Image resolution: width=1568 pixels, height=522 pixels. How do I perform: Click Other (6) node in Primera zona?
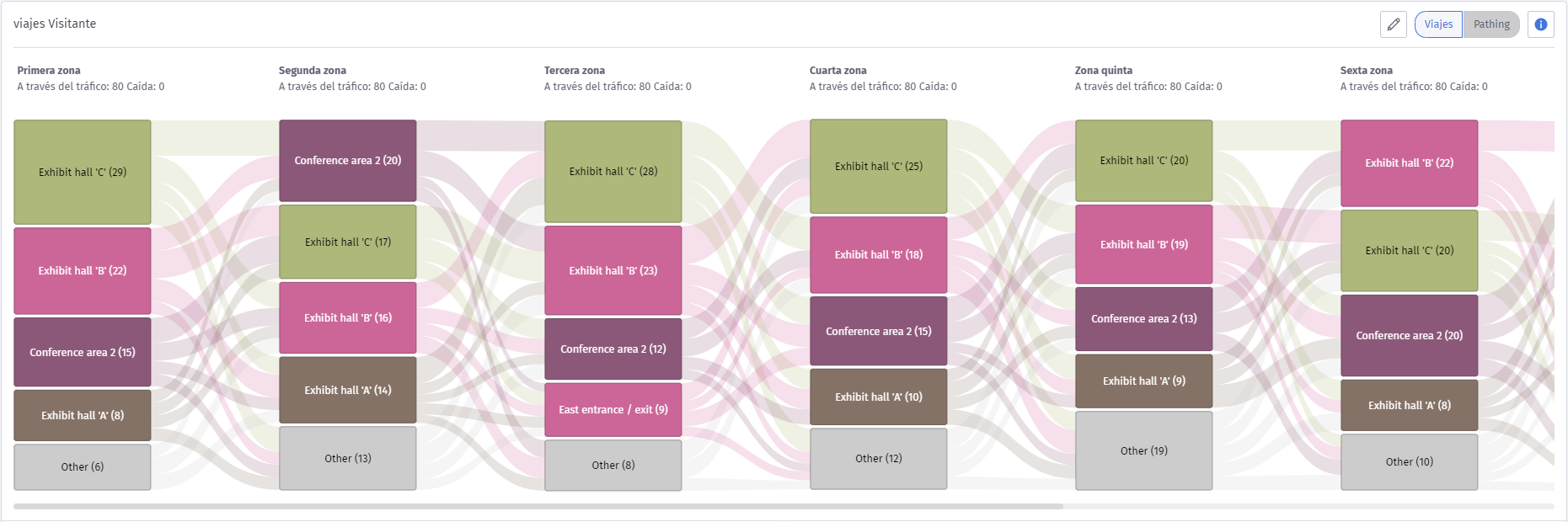[83, 466]
